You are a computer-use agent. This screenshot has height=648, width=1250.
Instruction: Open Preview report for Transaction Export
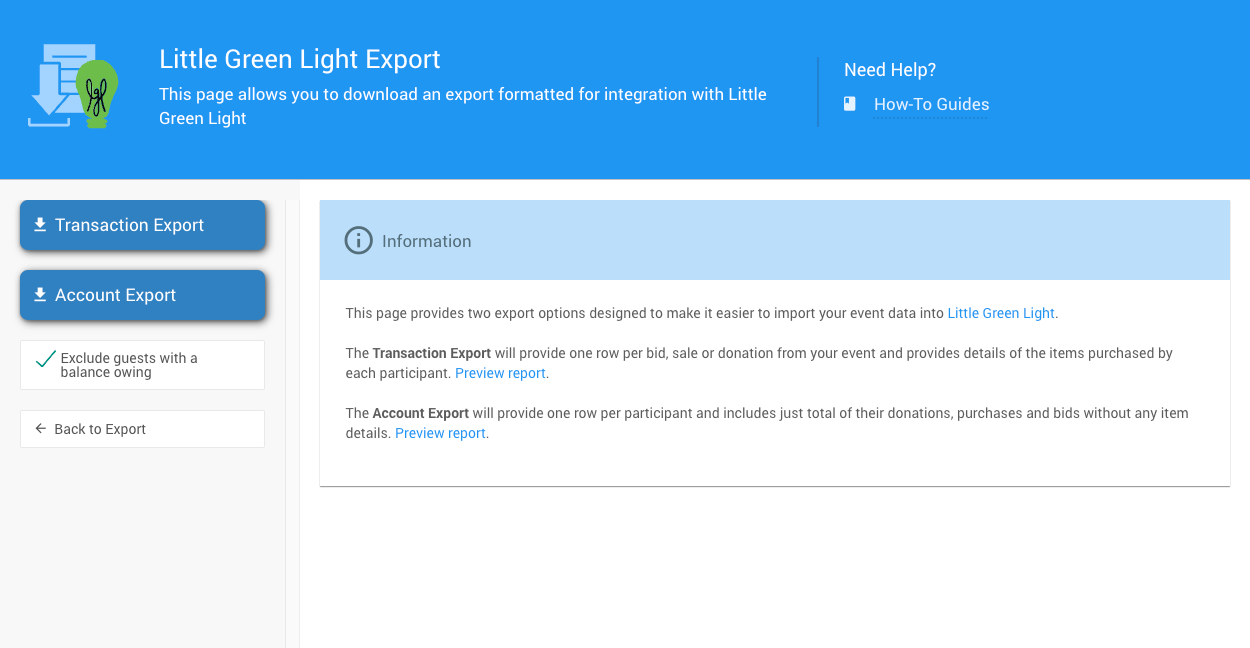tap(500, 373)
